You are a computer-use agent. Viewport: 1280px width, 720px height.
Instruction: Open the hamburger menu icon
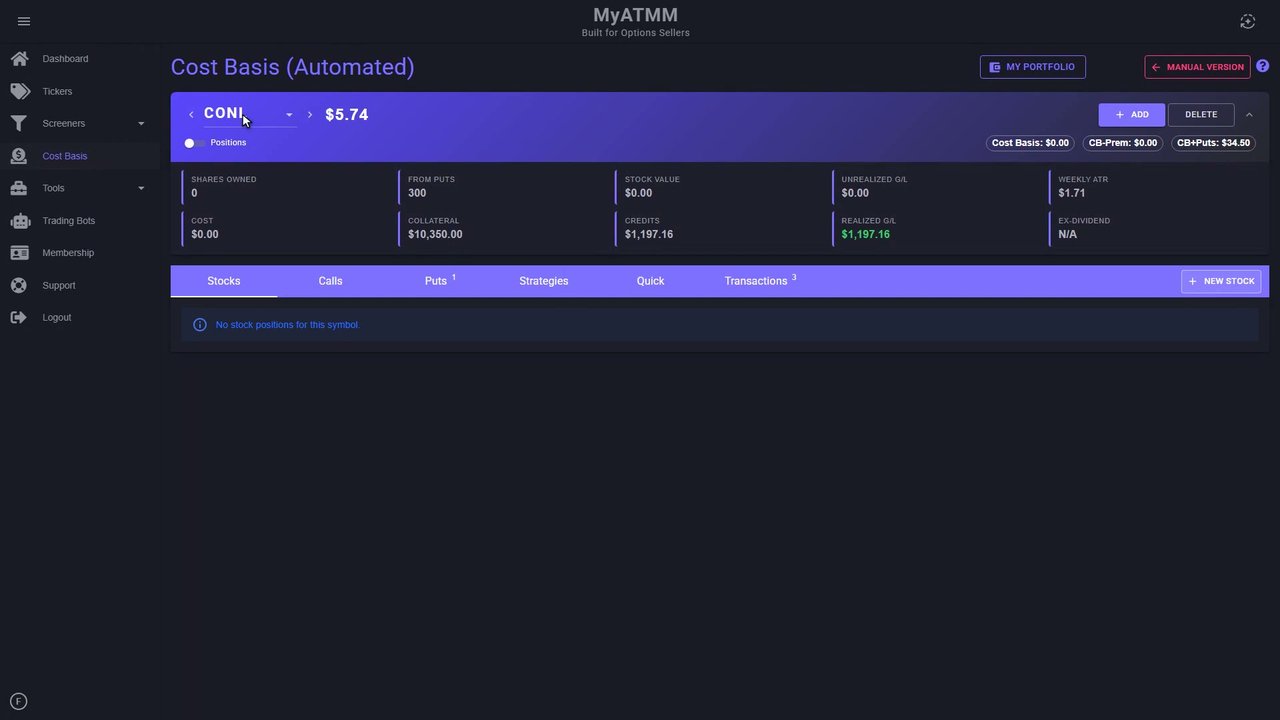(x=24, y=21)
